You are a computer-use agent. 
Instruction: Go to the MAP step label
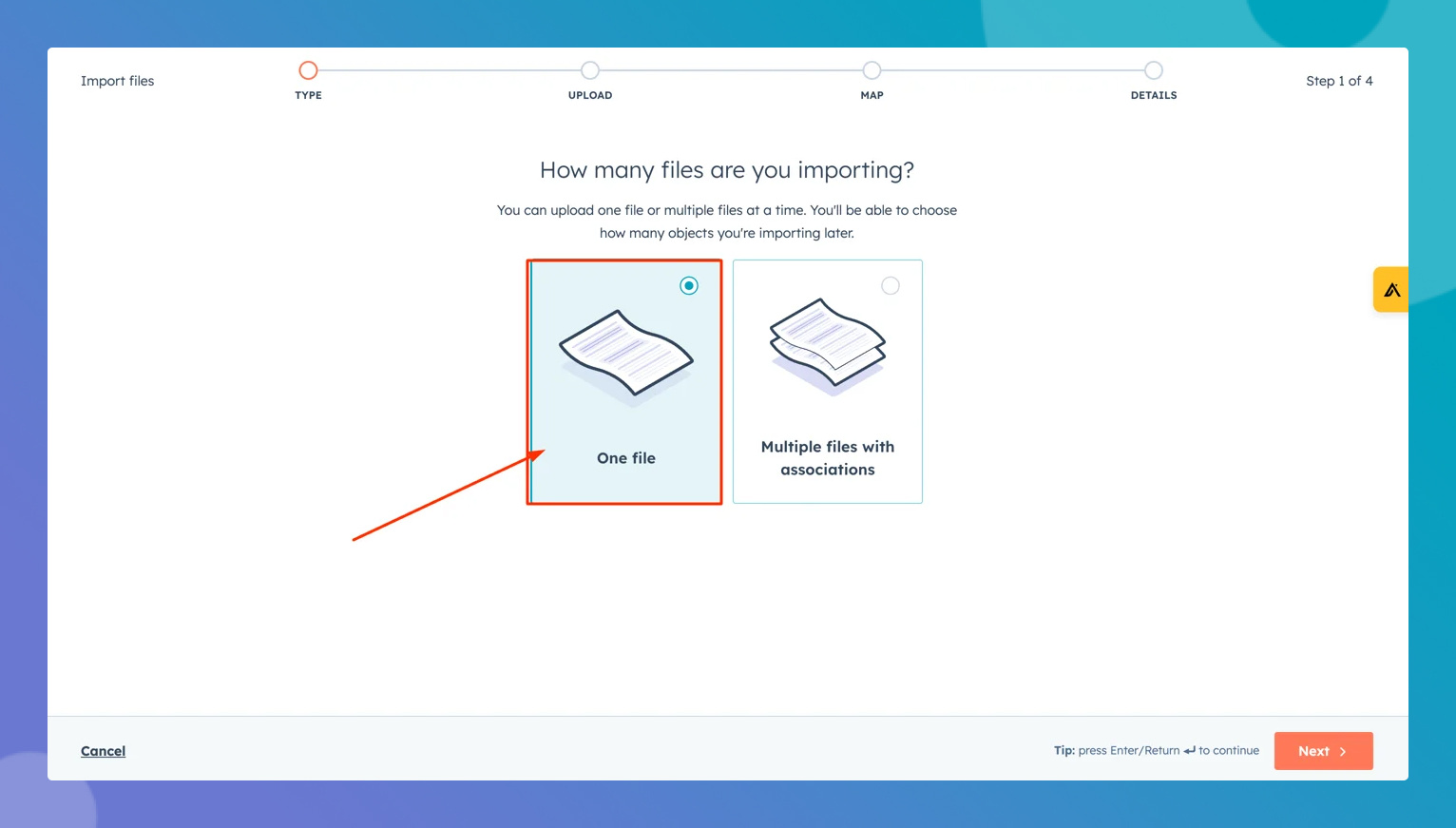click(x=872, y=95)
